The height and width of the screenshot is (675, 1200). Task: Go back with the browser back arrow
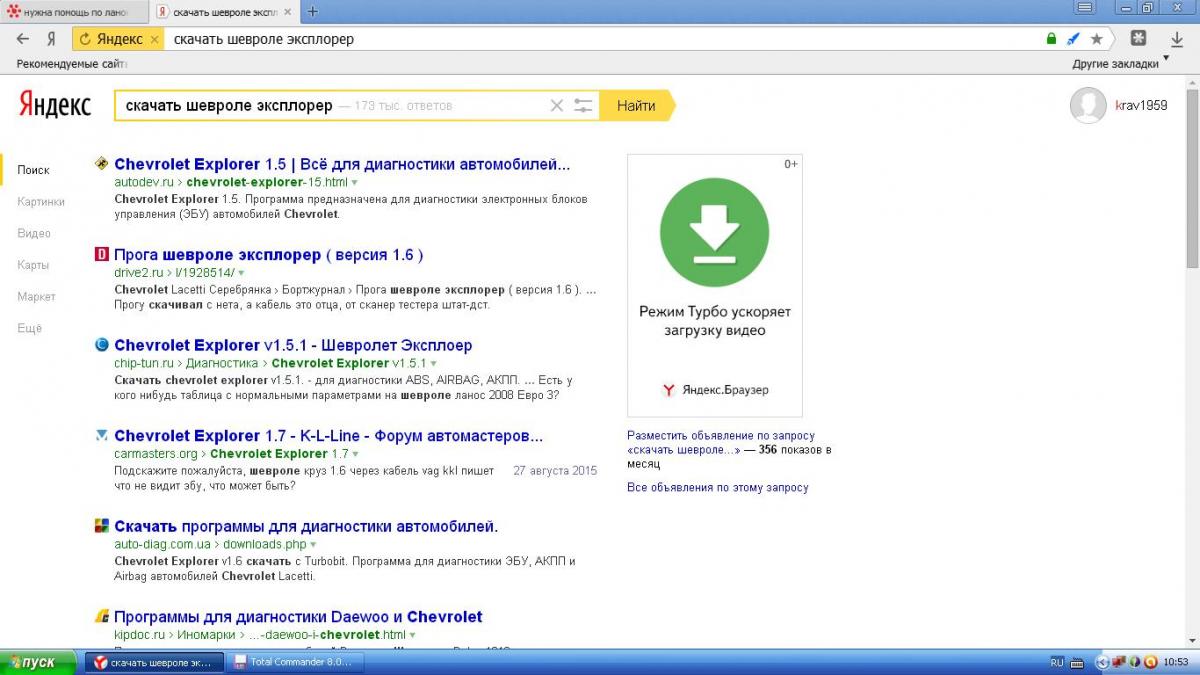(x=23, y=39)
